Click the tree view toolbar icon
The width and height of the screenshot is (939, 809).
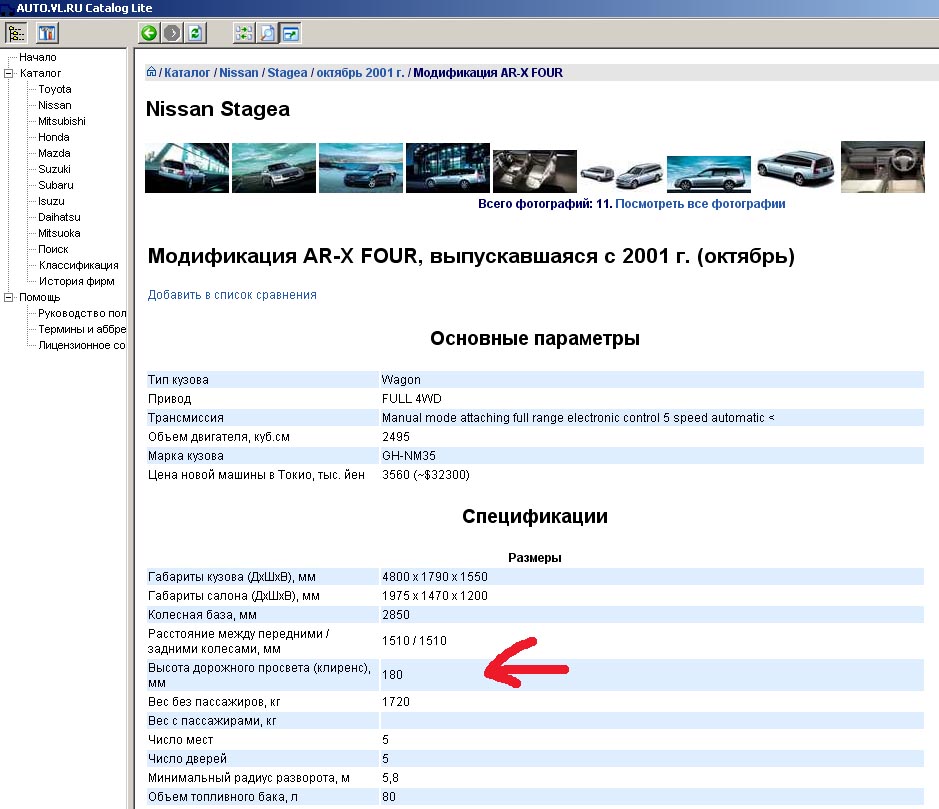click(x=17, y=33)
